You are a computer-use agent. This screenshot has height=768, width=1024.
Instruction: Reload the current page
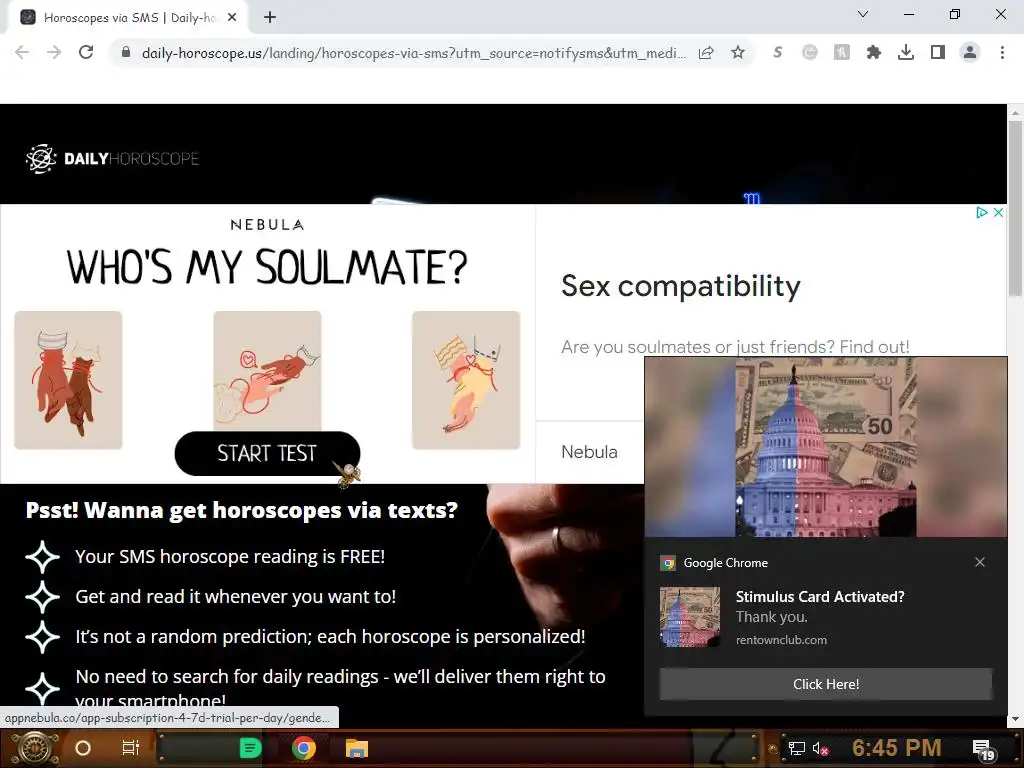point(86,52)
